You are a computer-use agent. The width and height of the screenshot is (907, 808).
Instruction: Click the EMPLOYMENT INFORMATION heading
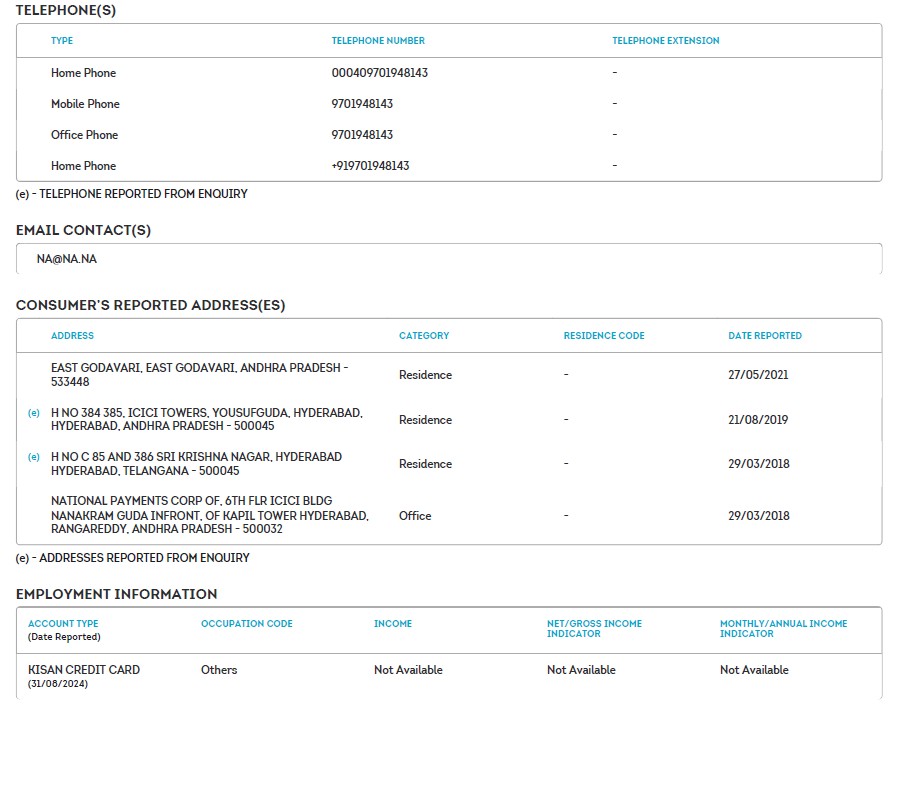tap(116, 594)
